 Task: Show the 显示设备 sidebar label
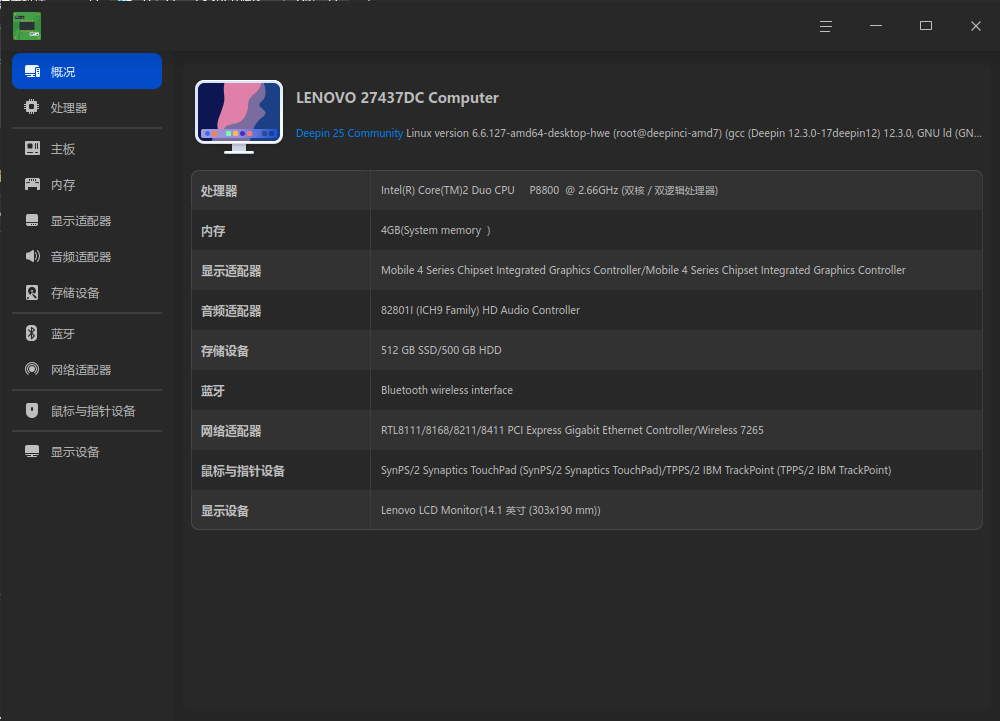(x=75, y=452)
